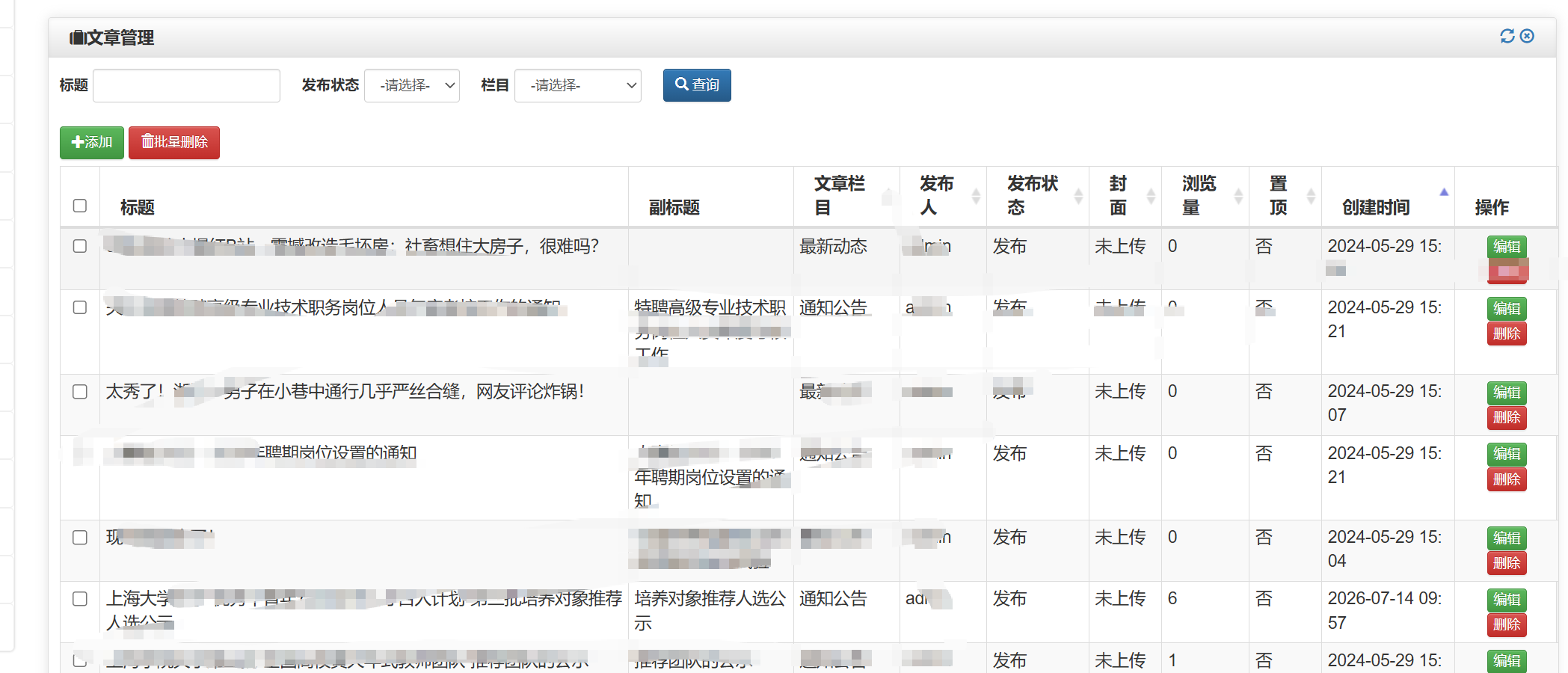Sort by 置顶 column
Image resolution: width=1568 pixels, height=673 pixels.
click(1285, 196)
